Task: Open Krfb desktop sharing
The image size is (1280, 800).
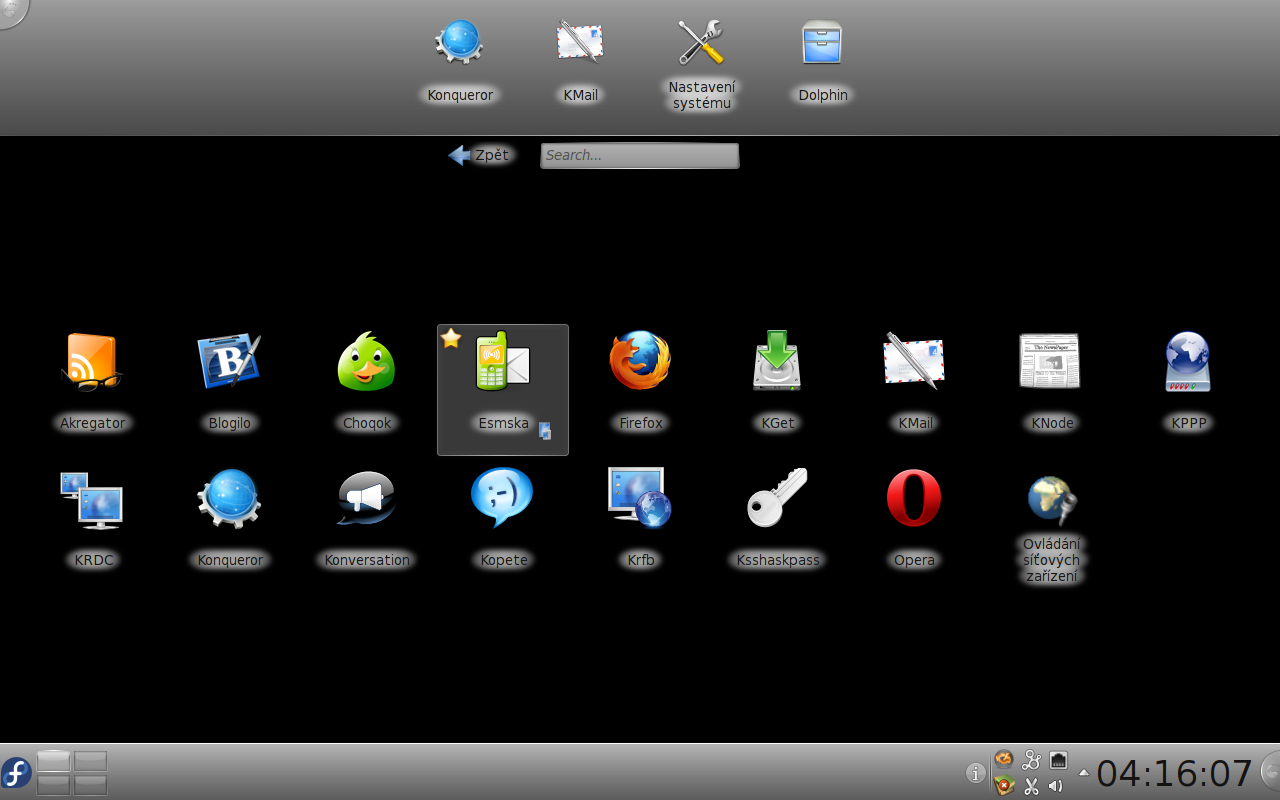Action: pyautogui.click(x=640, y=497)
